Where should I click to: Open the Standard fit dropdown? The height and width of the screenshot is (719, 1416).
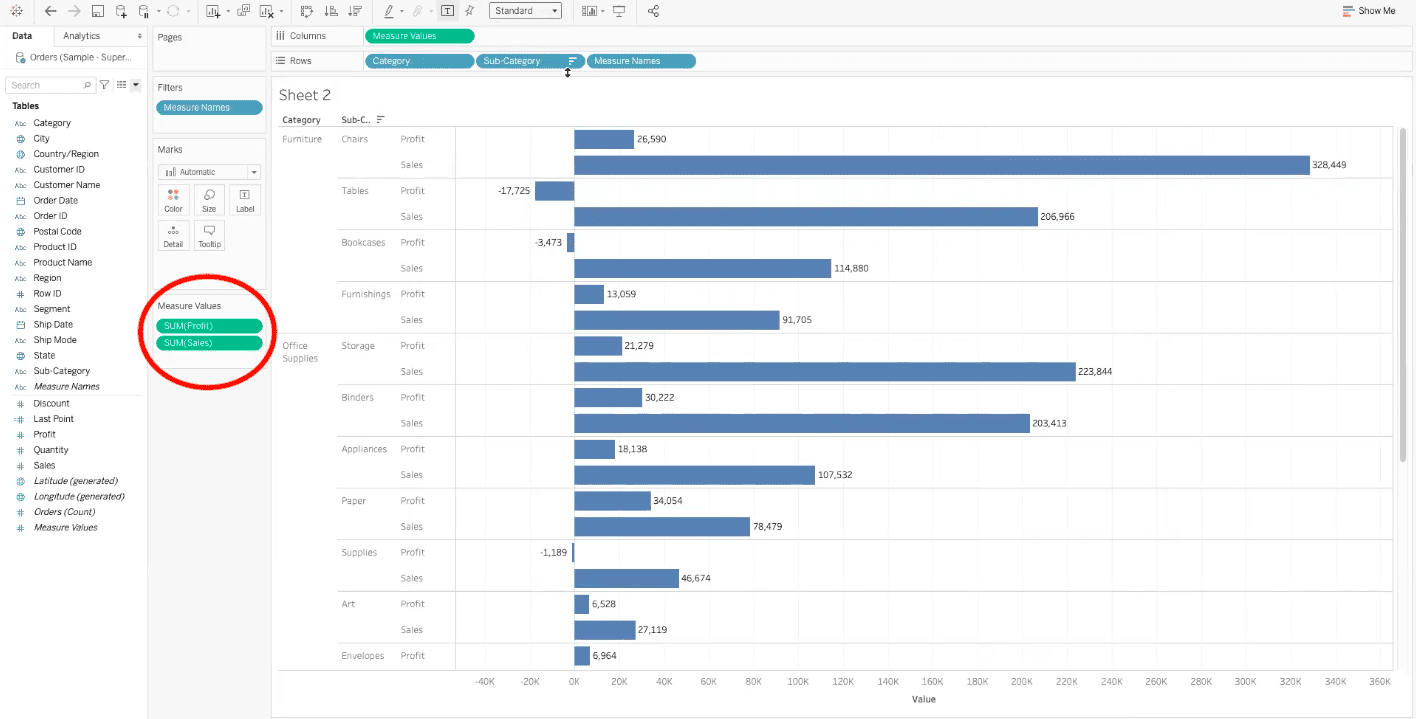[x=553, y=11]
